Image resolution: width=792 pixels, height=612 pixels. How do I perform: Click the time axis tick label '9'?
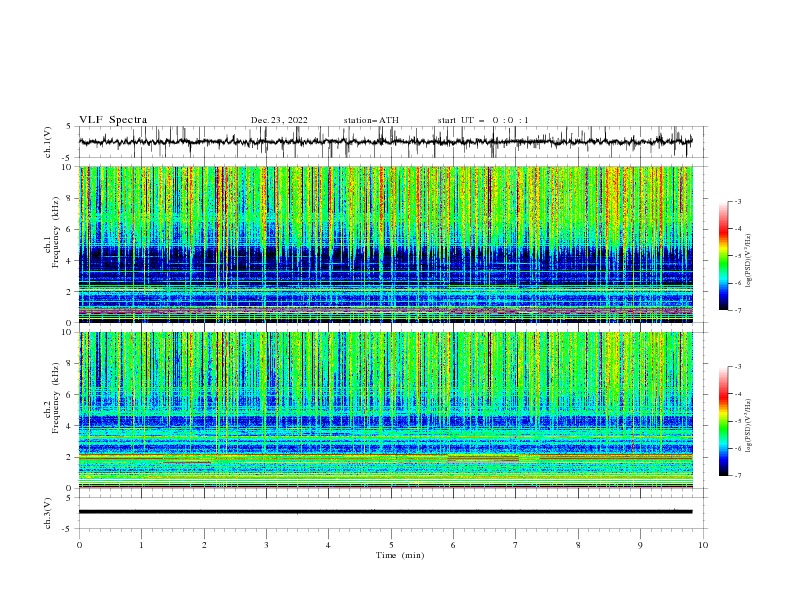tap(640, 545)
